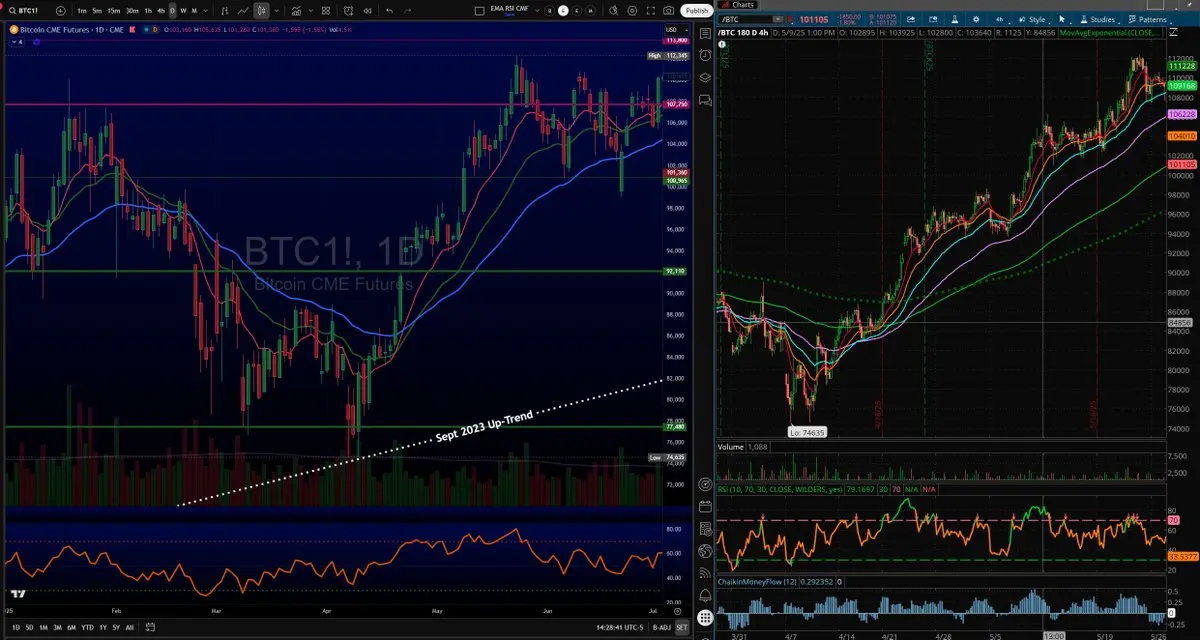This screenshot has height=640, width=1200.
Task: Open the object tree layers icon
Action: (x=704, y=77)
